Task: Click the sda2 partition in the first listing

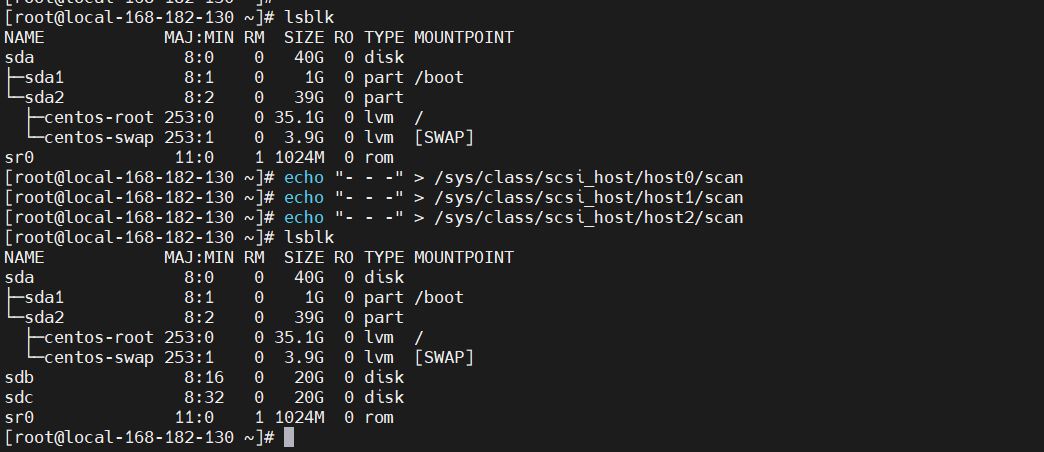Action: pyautogui.click(x=44, y=98)
